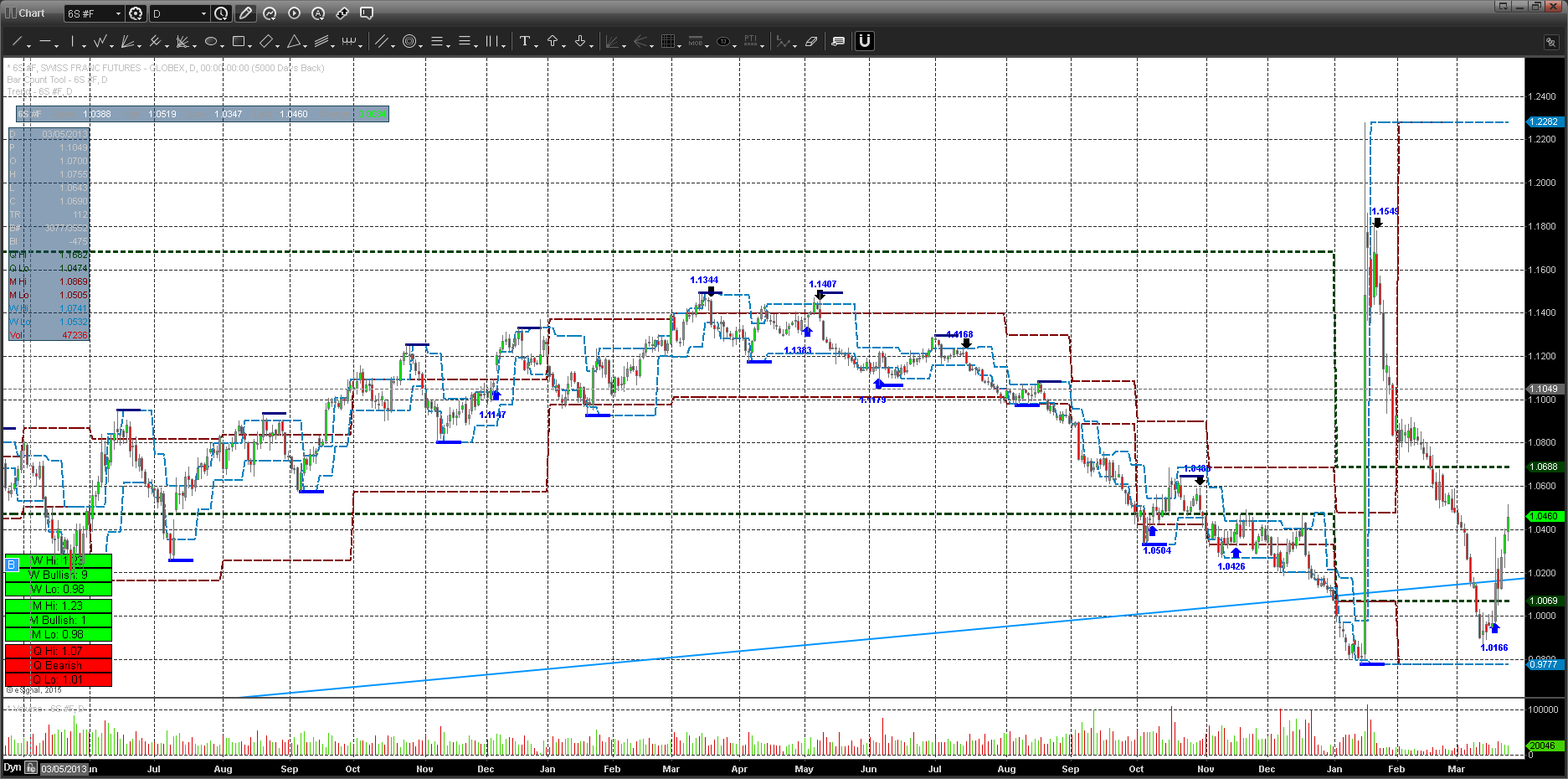Pick the rectangle drawing tool

(239, 41)
